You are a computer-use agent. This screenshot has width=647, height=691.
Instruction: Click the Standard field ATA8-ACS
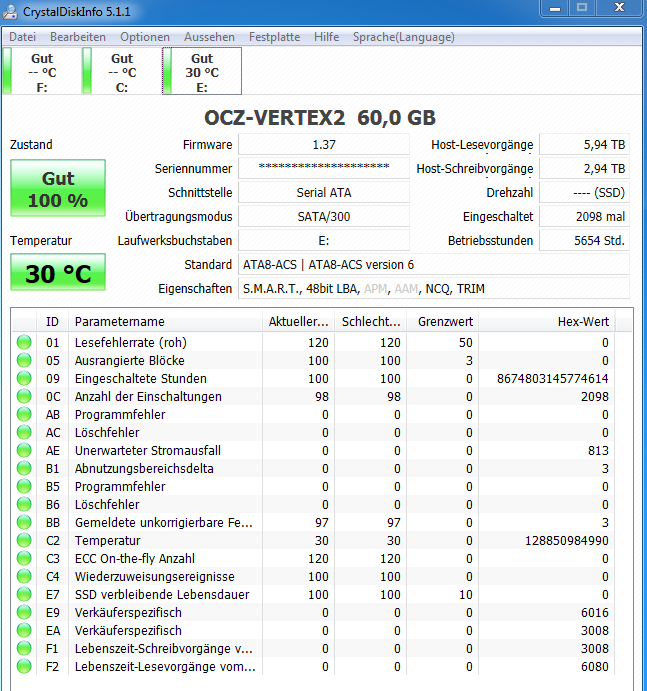[434, 264]
